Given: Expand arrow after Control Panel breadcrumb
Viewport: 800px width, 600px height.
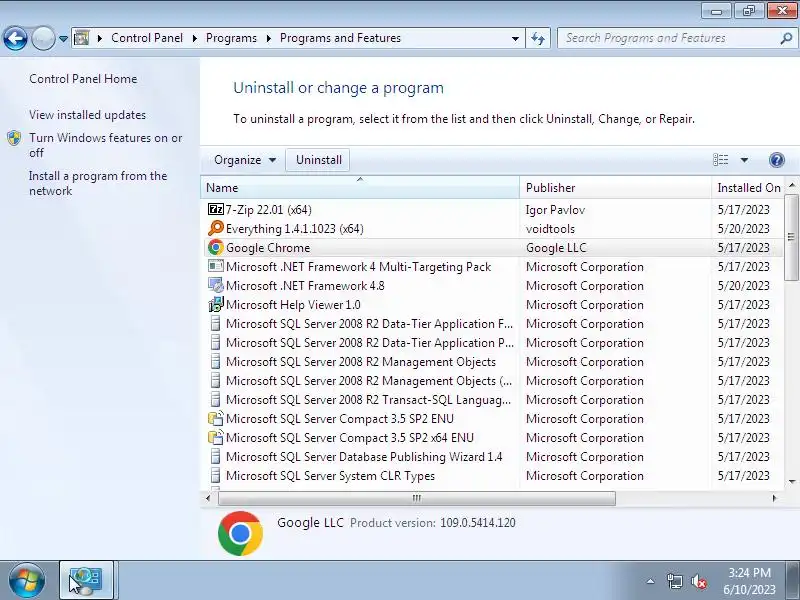Looking at the screenshot, I should click(x=194, y=38).
